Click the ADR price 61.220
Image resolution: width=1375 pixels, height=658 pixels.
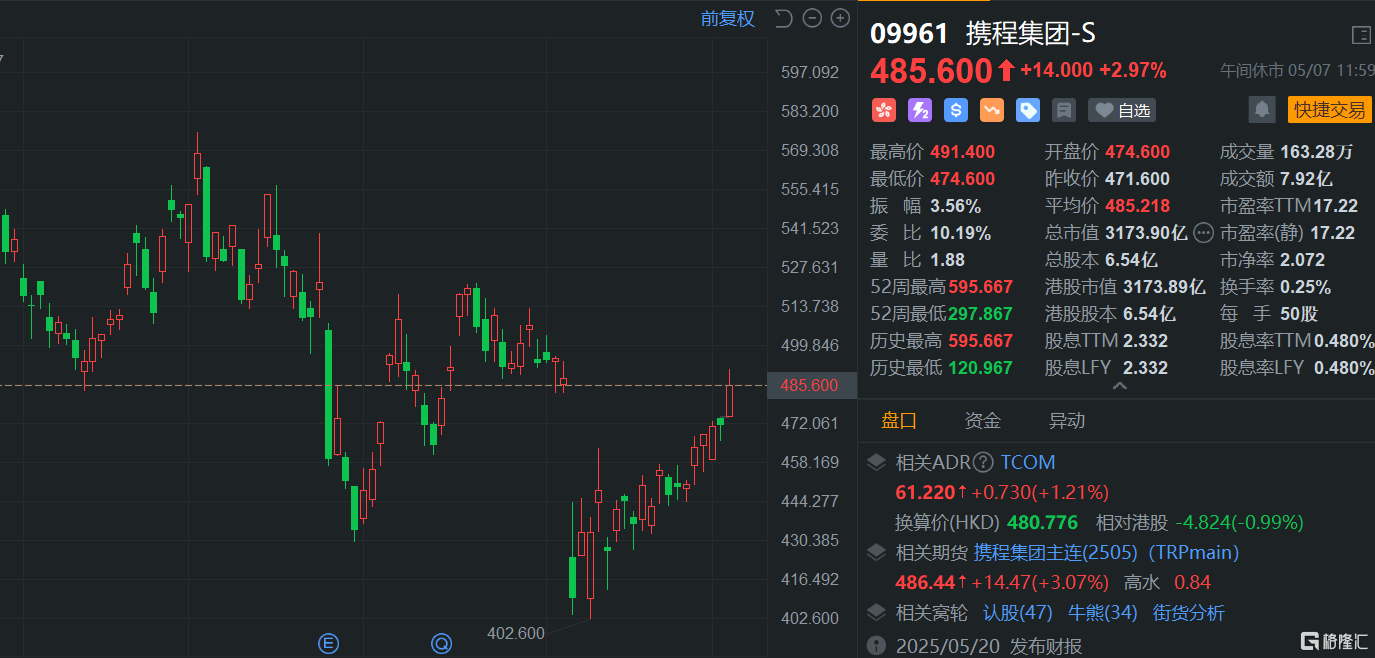[x=925, y=492]
